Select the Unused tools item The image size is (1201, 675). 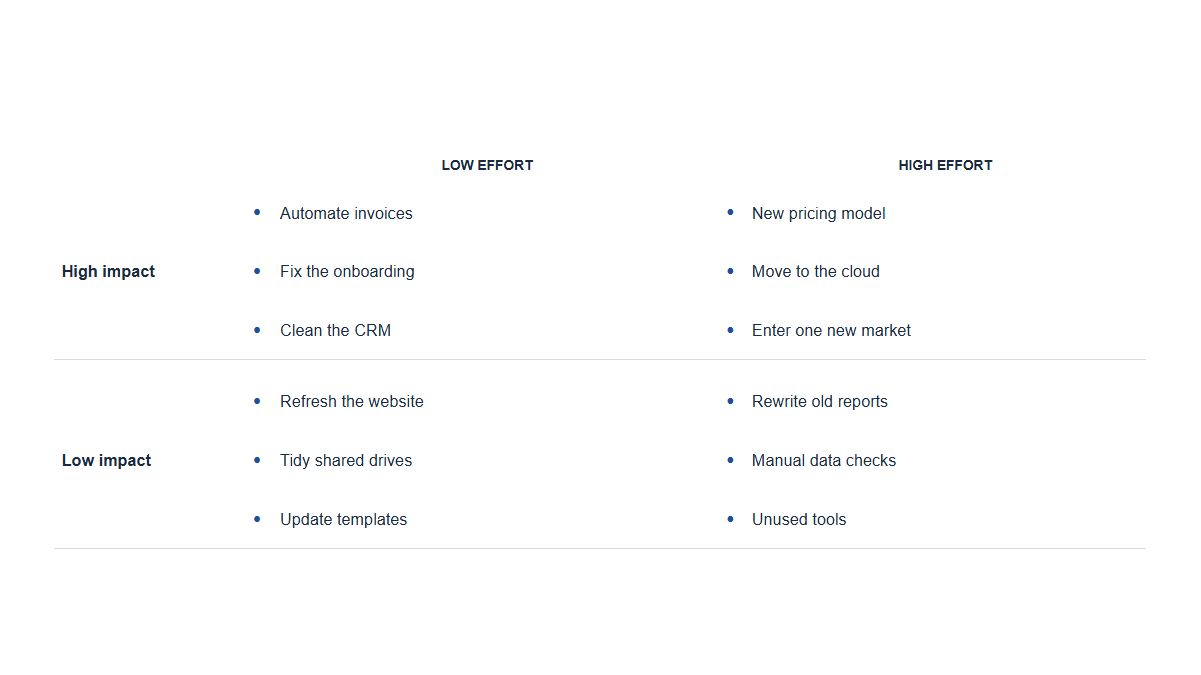tap(799, 519)
